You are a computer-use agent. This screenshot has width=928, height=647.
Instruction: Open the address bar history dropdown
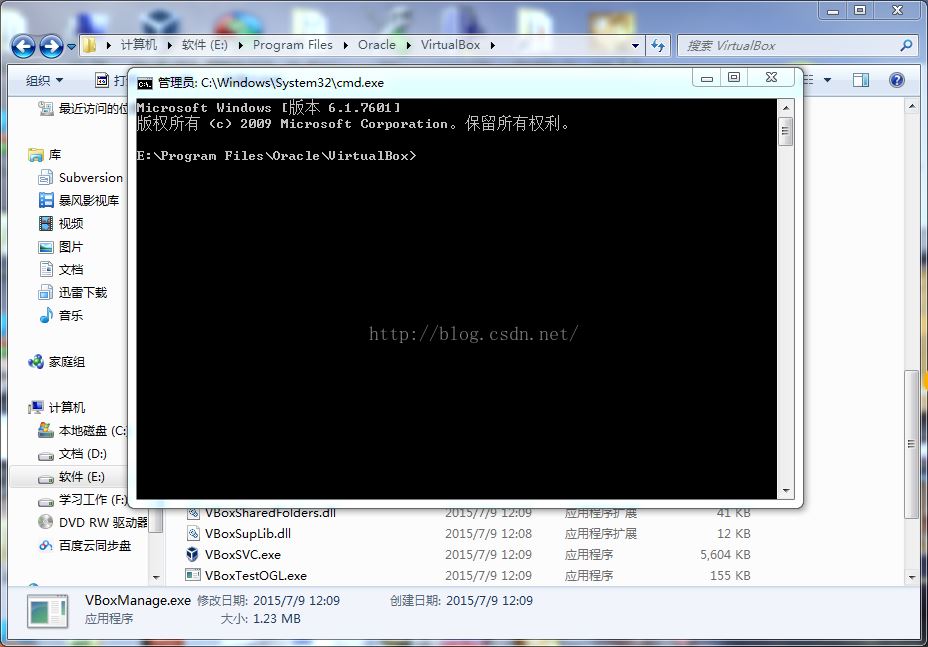(636, 46)
